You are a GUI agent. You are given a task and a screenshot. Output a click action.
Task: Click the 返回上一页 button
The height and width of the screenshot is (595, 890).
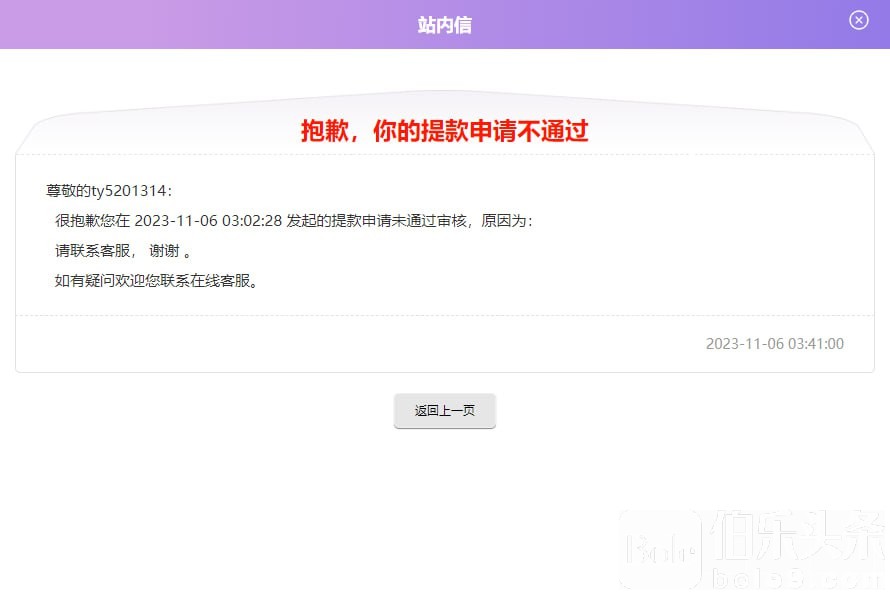click(445, 411)
